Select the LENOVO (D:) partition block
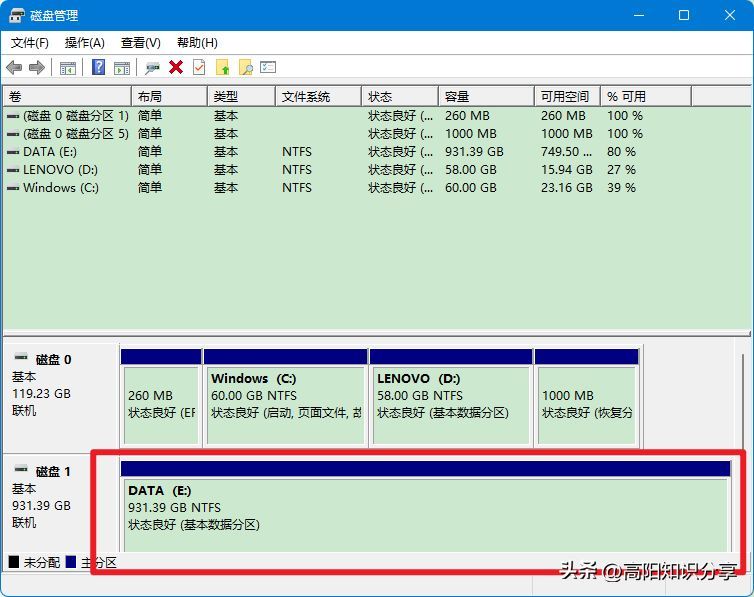 [x=451, y=398]
